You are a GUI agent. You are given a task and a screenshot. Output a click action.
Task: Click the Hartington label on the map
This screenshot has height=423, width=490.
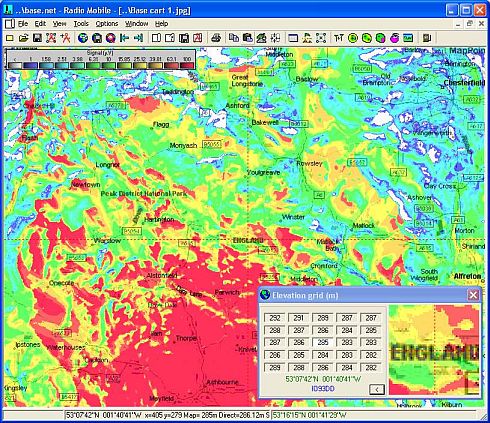coord(159,220)
